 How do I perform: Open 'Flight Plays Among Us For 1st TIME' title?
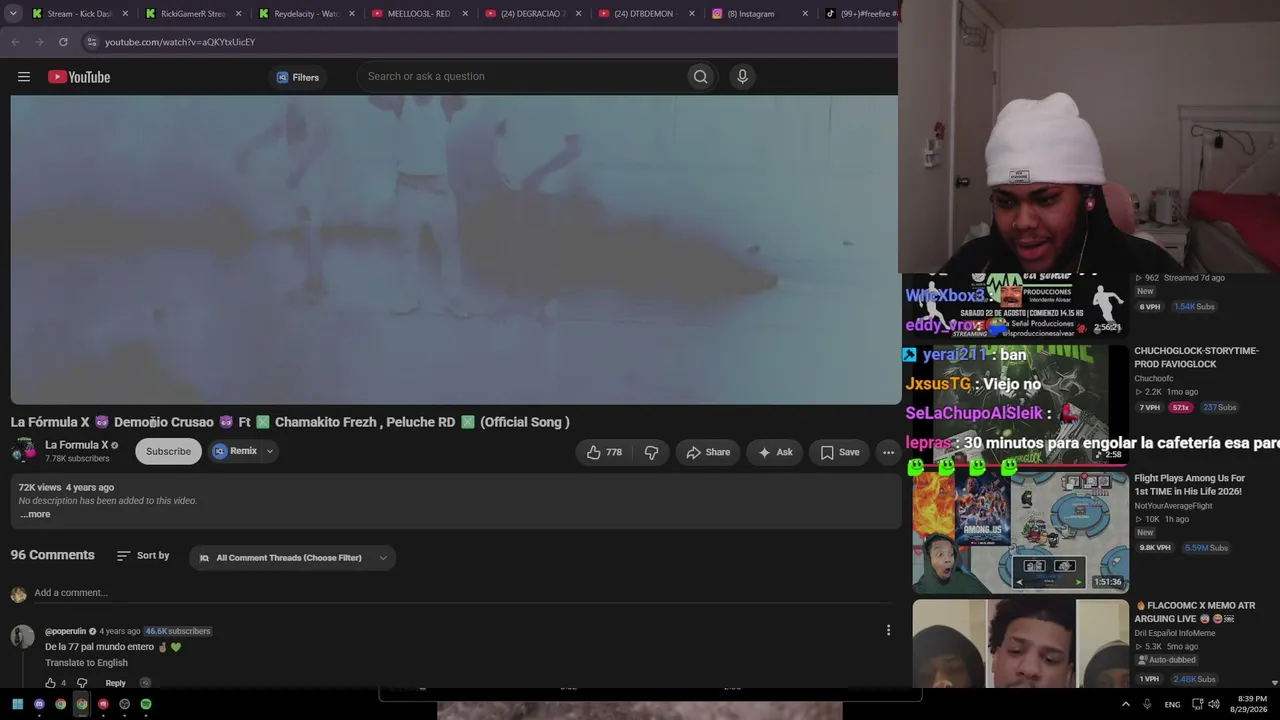[x=1190, y=485]
